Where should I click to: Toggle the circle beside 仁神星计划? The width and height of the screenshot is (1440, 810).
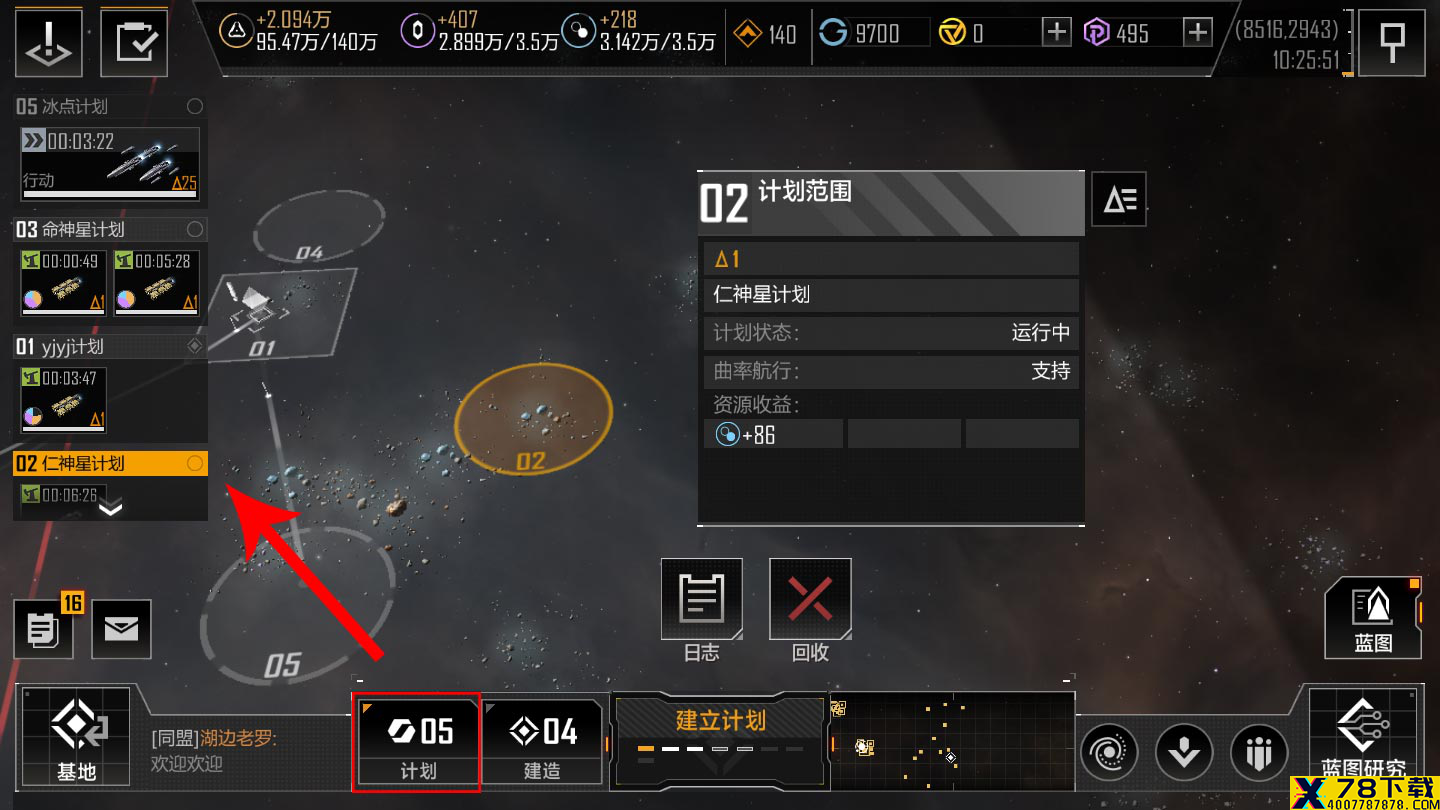pos(195,463)
